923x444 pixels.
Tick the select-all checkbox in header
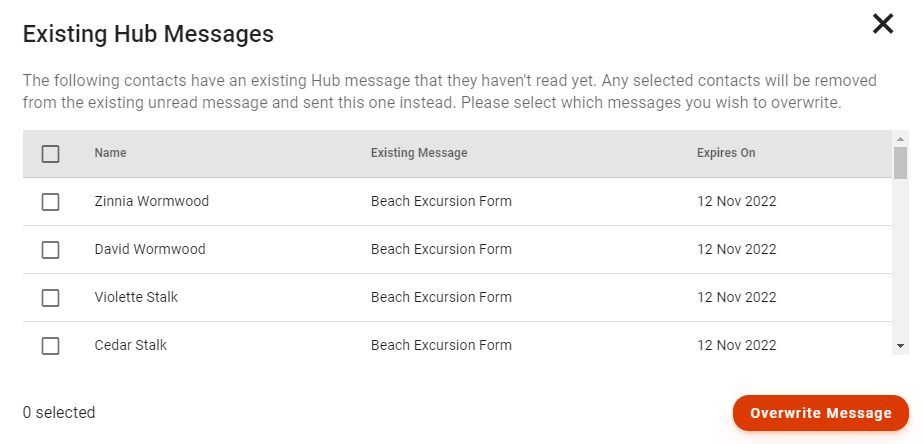click(x=51, y=154)
